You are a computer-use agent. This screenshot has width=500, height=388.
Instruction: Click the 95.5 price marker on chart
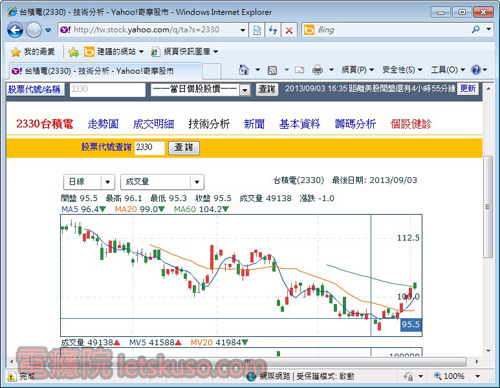click(x=411, y=325)
